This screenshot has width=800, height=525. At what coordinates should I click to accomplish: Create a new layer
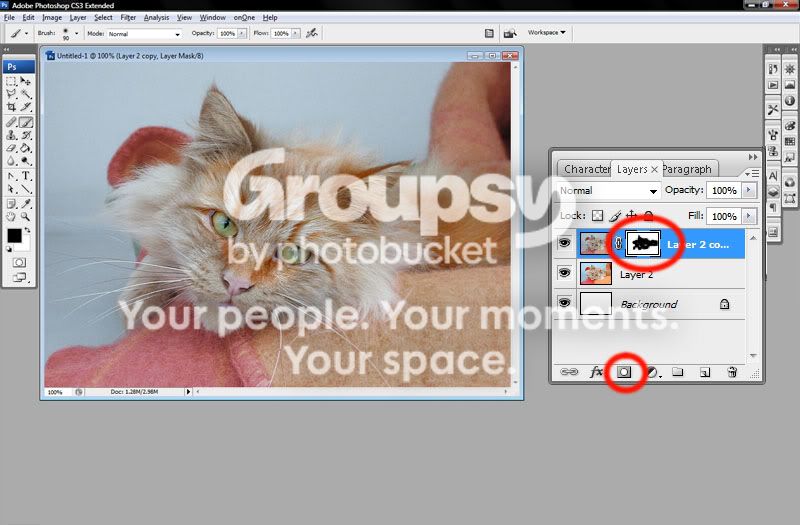coord(705,372)
